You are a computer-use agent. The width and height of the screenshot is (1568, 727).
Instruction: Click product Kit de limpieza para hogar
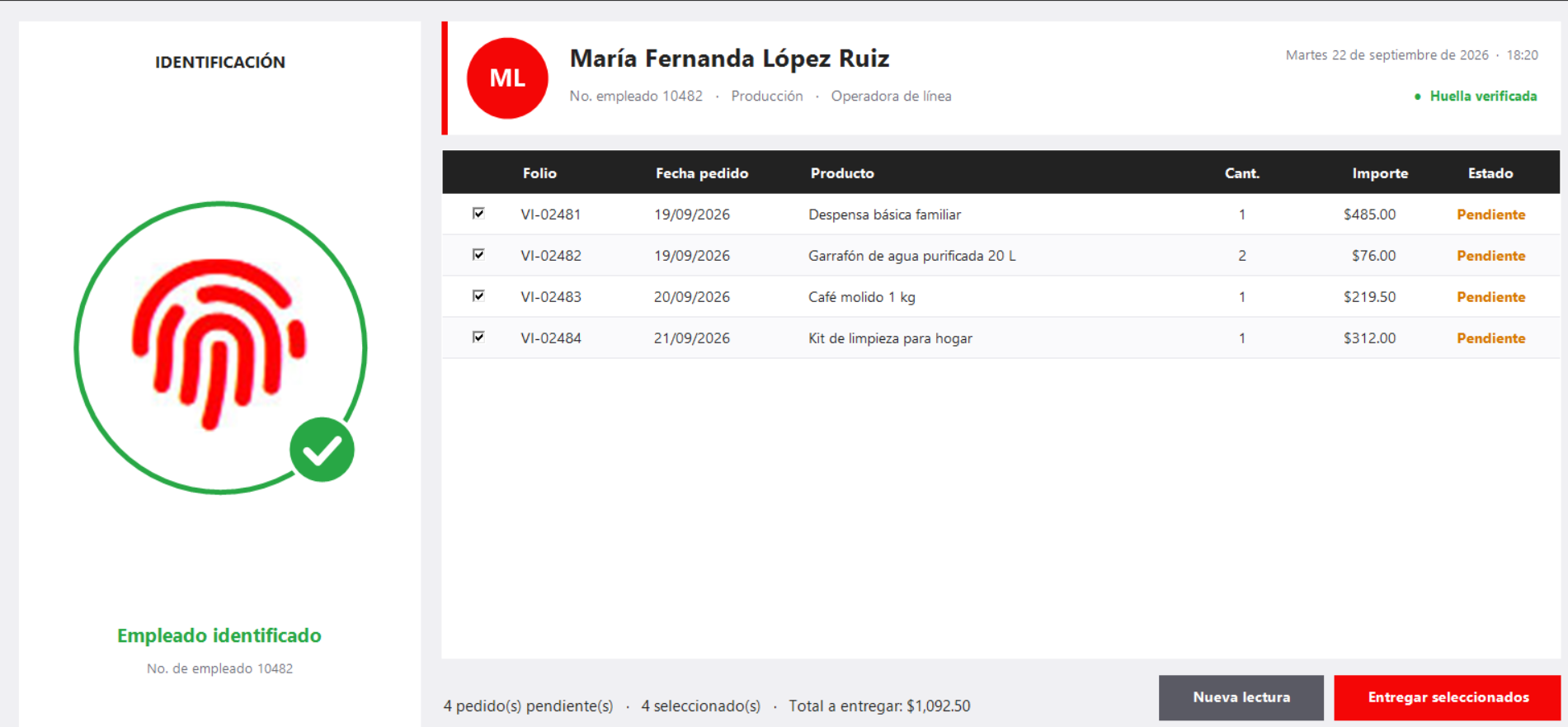890,338
